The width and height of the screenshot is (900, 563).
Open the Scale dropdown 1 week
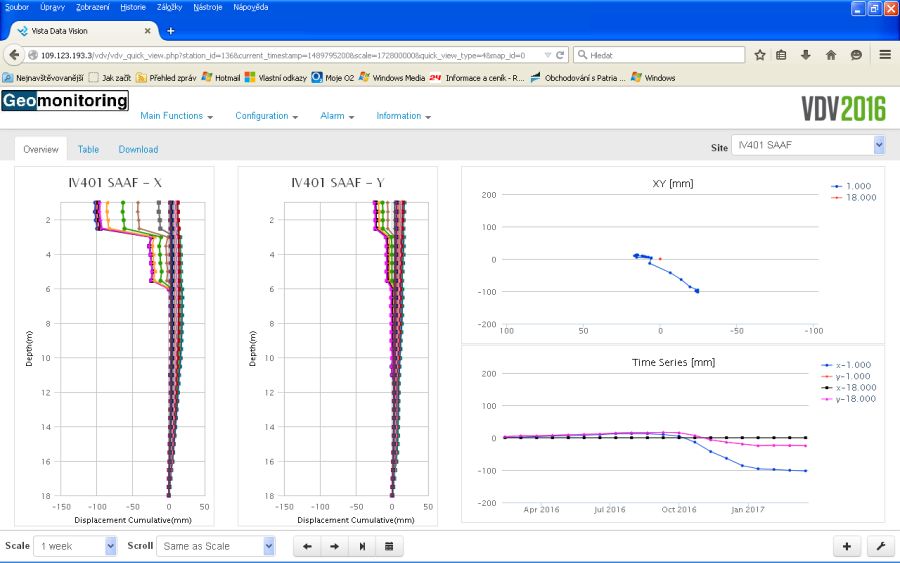[75, 546]
